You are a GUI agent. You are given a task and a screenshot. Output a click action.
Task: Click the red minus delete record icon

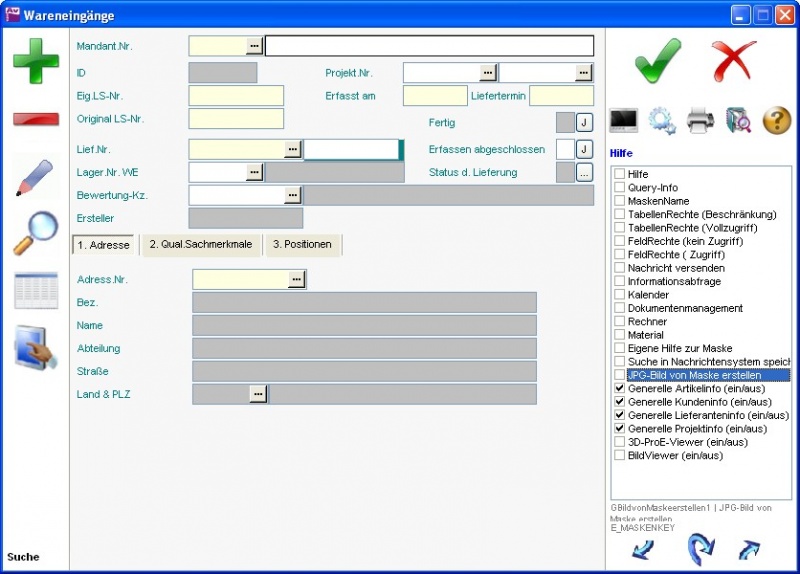coord(35,119)
